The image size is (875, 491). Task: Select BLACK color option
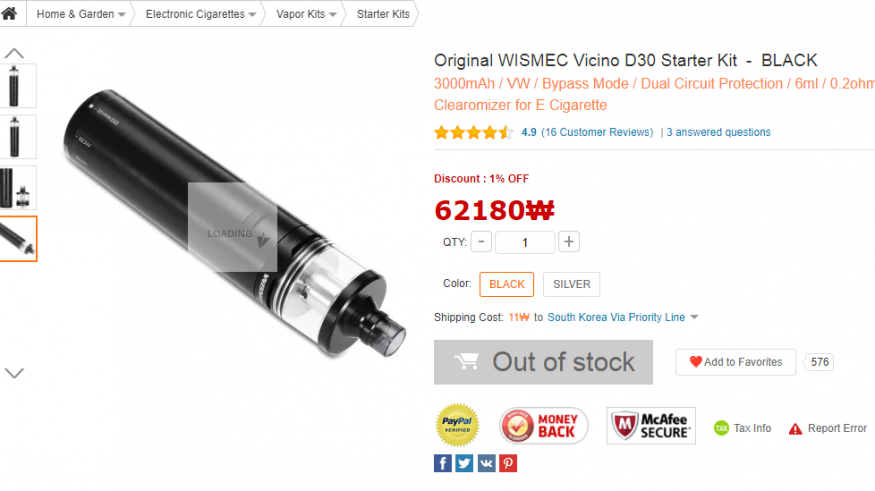coord(507,284)
